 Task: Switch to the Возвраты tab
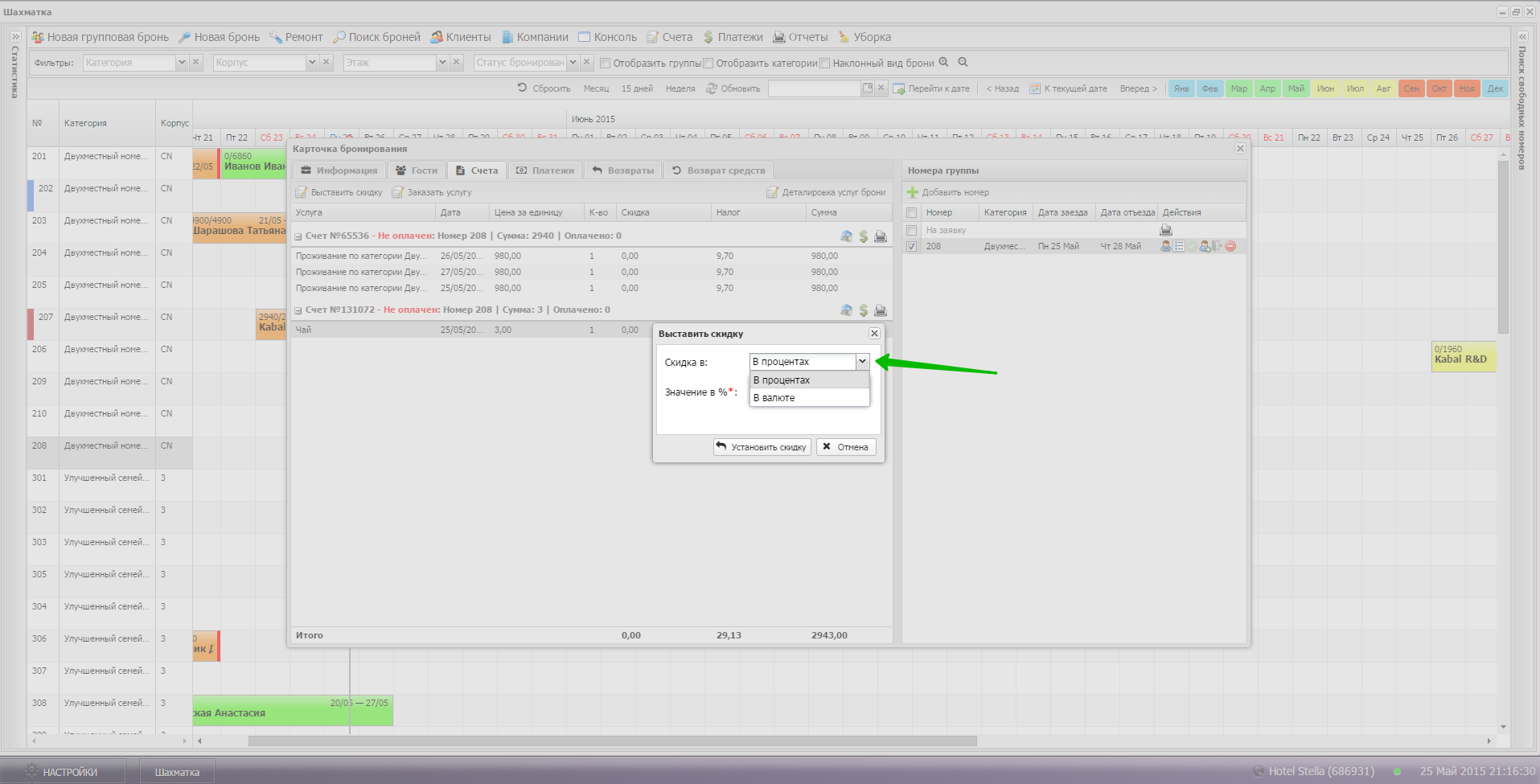pos(623,170)
